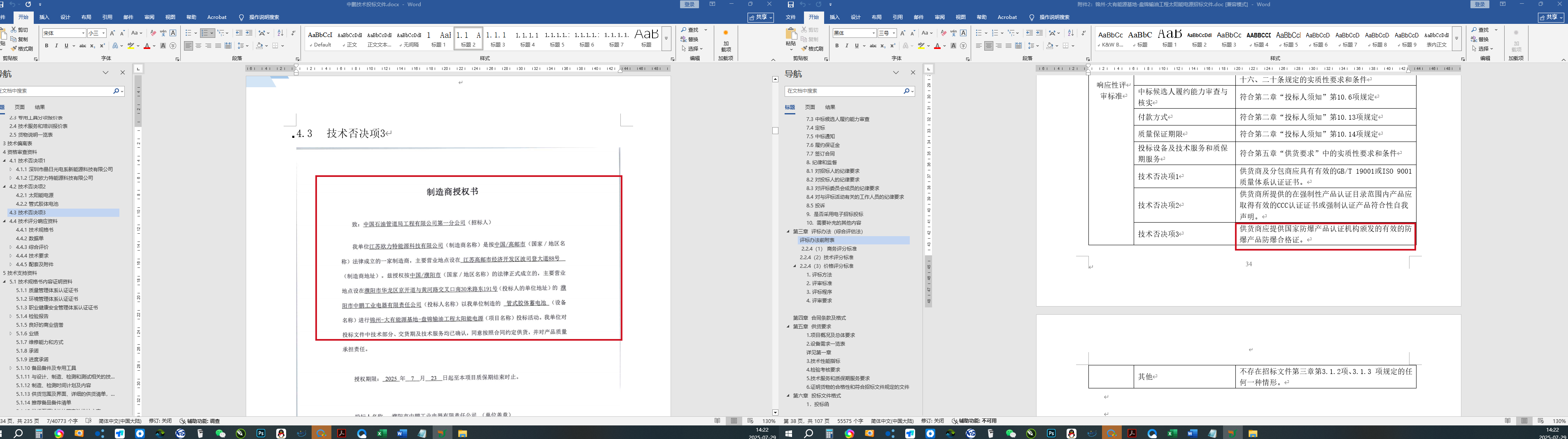1568x439 pixels.
Task: Open the 黑体 font name dropdown in the right window
Action: 874,33
